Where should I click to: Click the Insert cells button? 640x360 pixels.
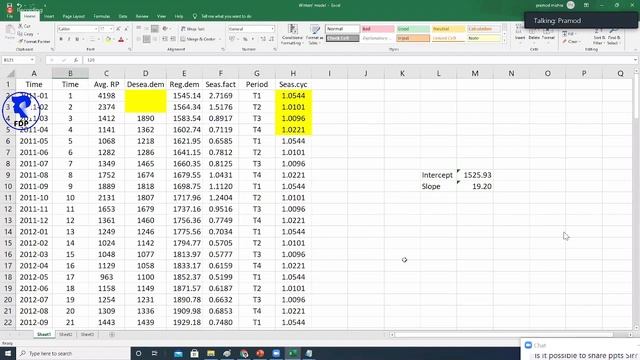coord(520,33)
